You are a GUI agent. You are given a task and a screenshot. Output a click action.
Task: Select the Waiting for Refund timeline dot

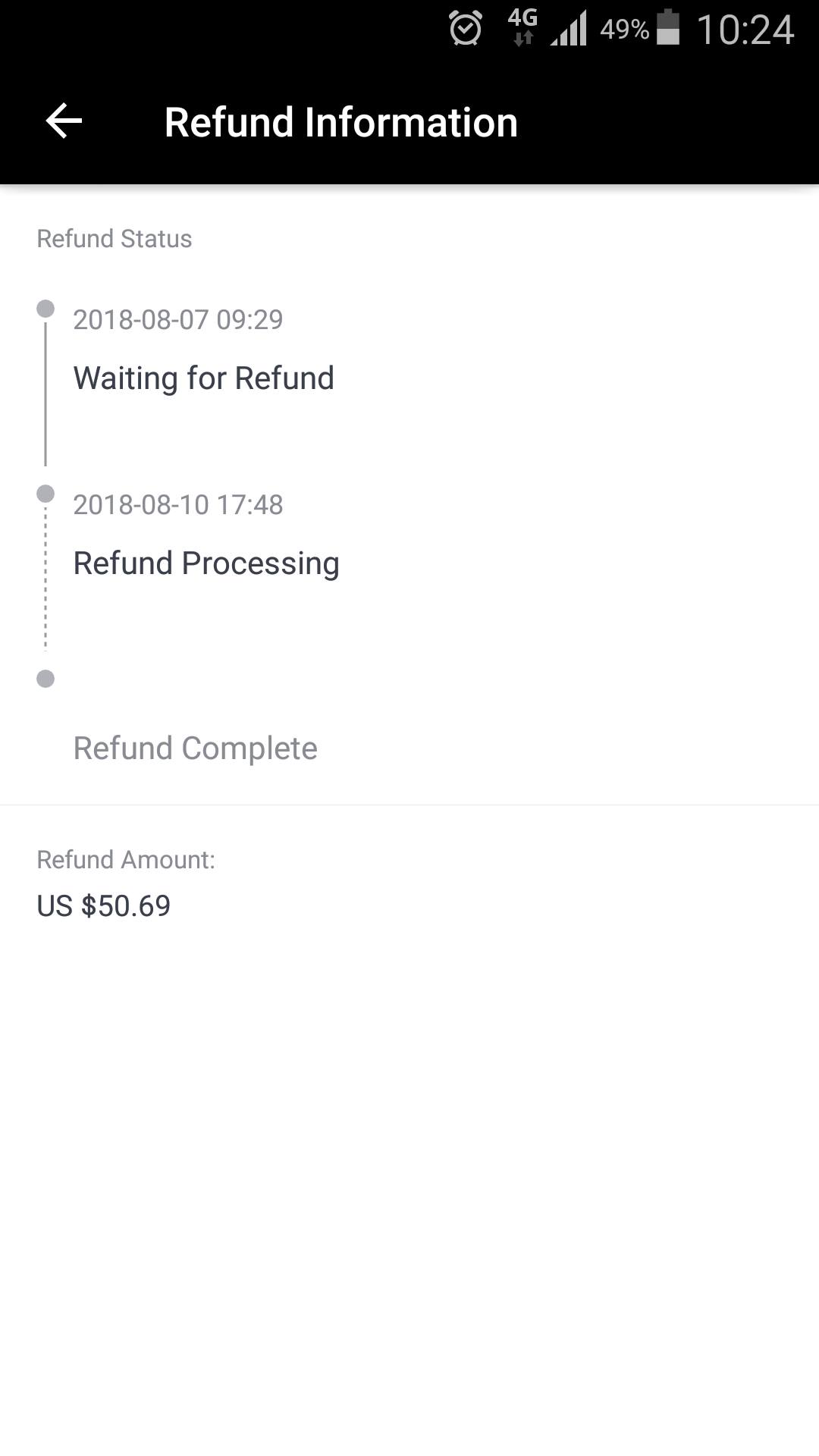[x=45, y=309]
